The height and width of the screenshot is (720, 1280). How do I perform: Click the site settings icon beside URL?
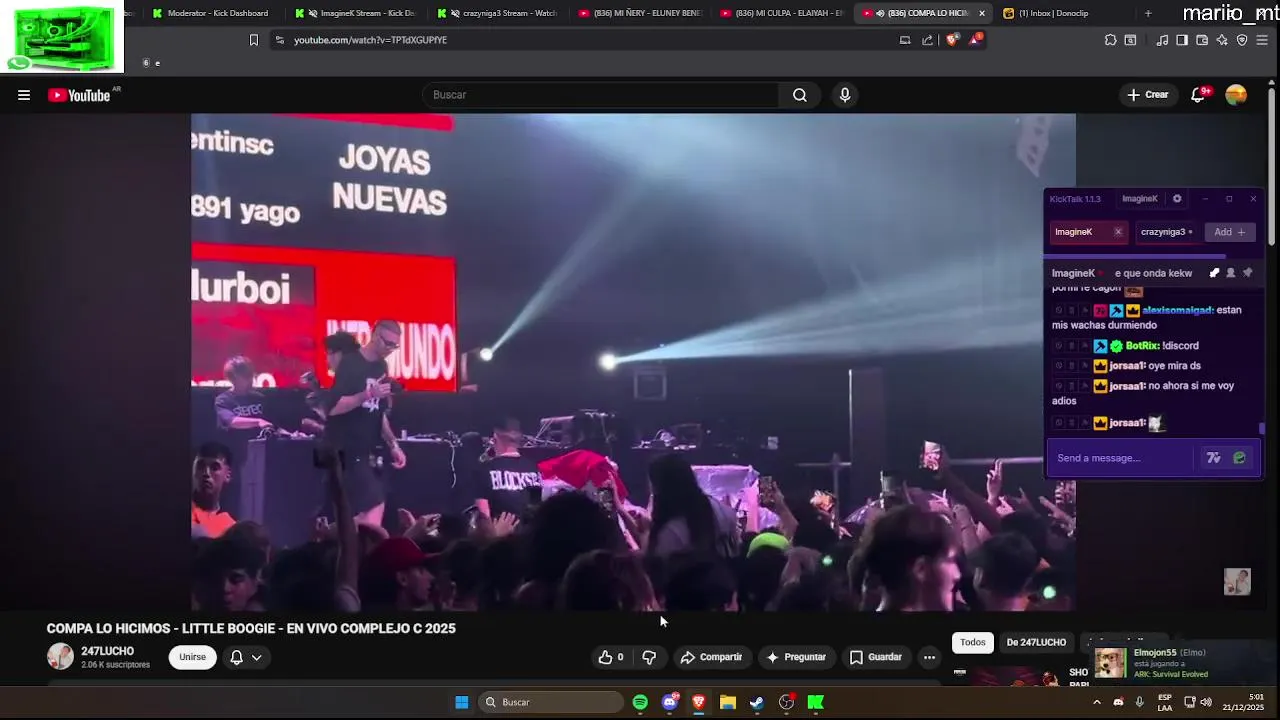click(x=280, y=40)
